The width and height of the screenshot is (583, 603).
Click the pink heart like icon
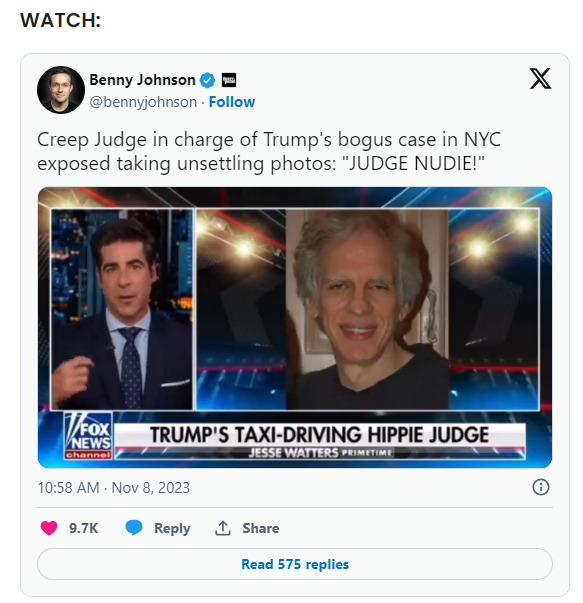point(49,528)
